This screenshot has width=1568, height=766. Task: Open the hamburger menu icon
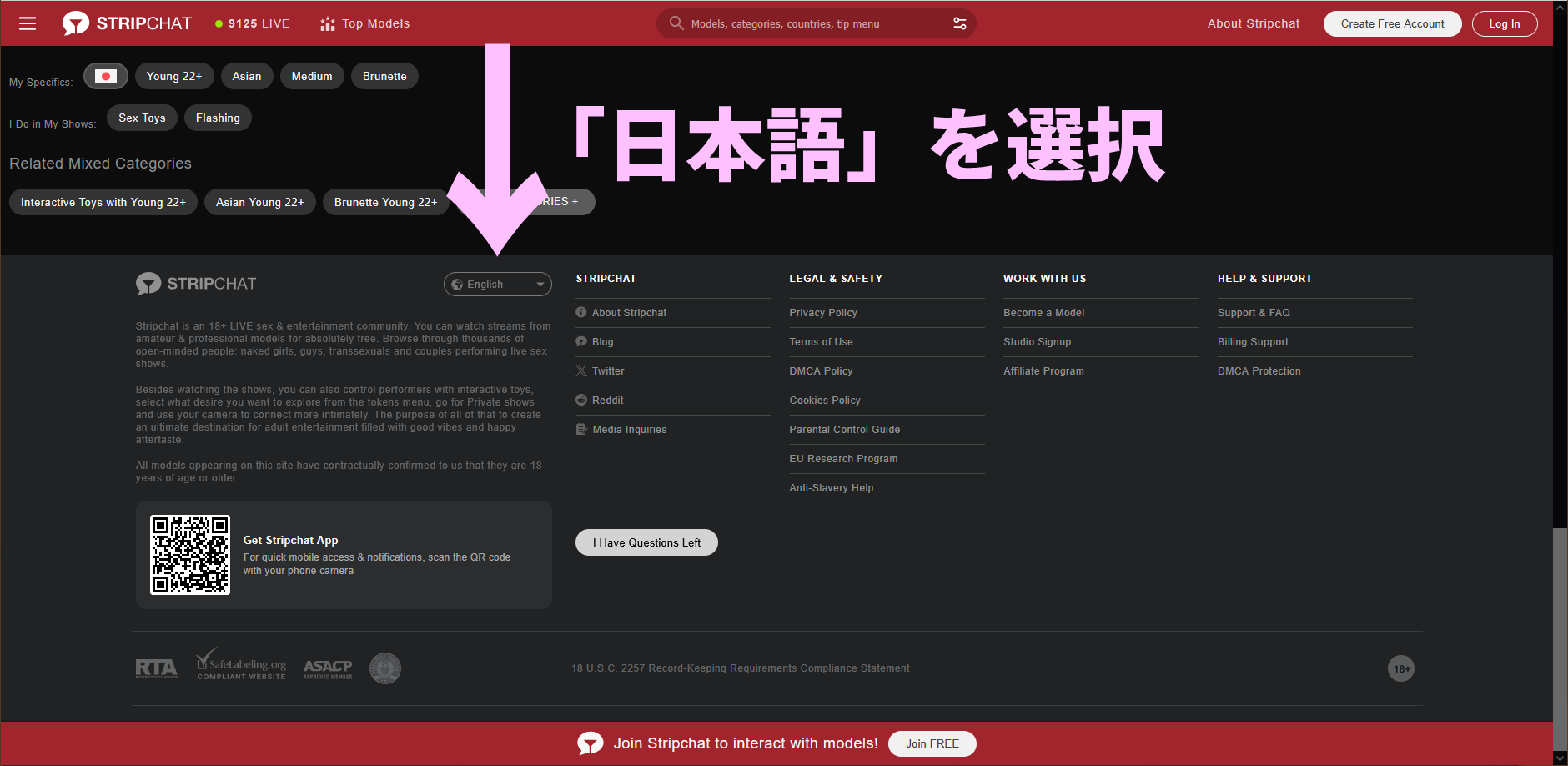(28, 23)
